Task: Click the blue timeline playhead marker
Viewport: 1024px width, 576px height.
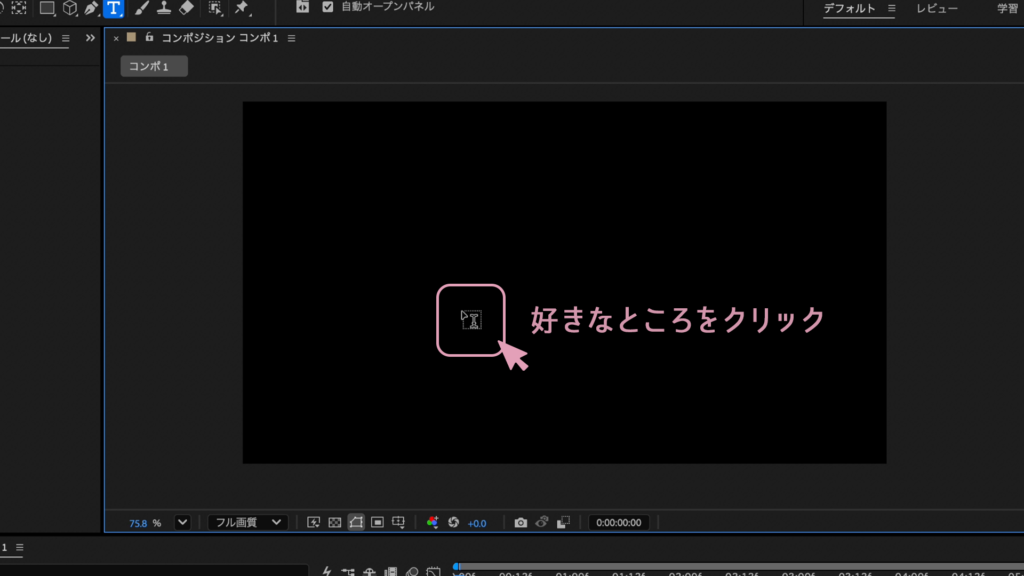Action: tap(456, 568)
